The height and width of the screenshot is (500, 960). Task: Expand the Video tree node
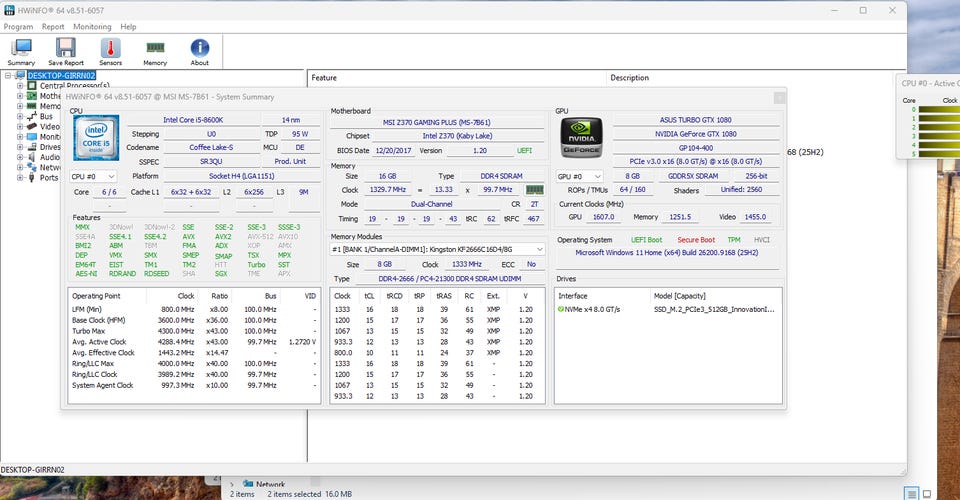point(20,127)
